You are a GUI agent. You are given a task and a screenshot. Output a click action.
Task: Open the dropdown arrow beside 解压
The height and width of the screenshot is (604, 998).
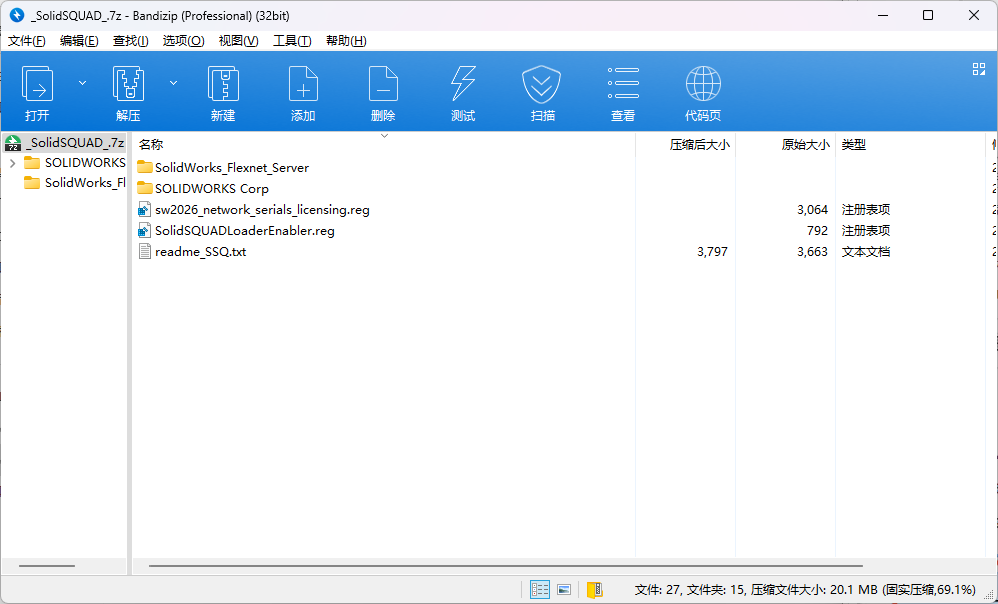(x=173, y=82)
